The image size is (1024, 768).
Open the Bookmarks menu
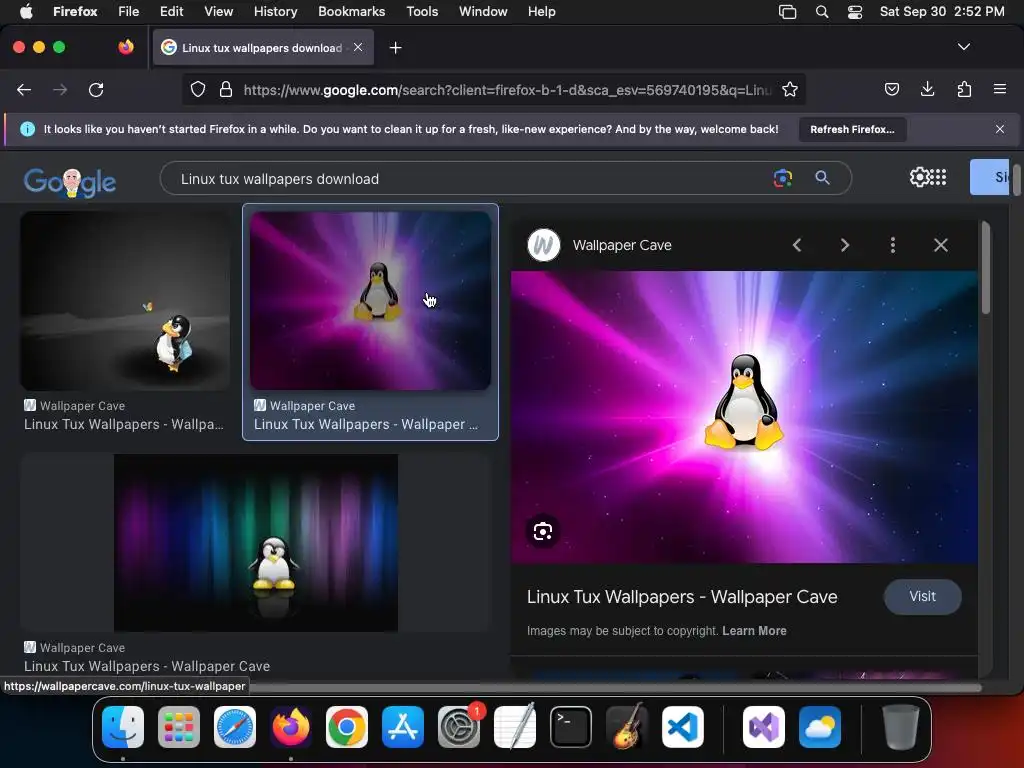tap(351, 12)
